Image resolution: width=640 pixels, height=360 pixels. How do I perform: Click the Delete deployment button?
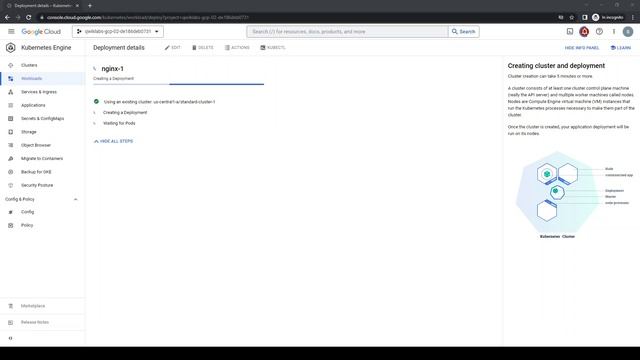click(203, 48)
